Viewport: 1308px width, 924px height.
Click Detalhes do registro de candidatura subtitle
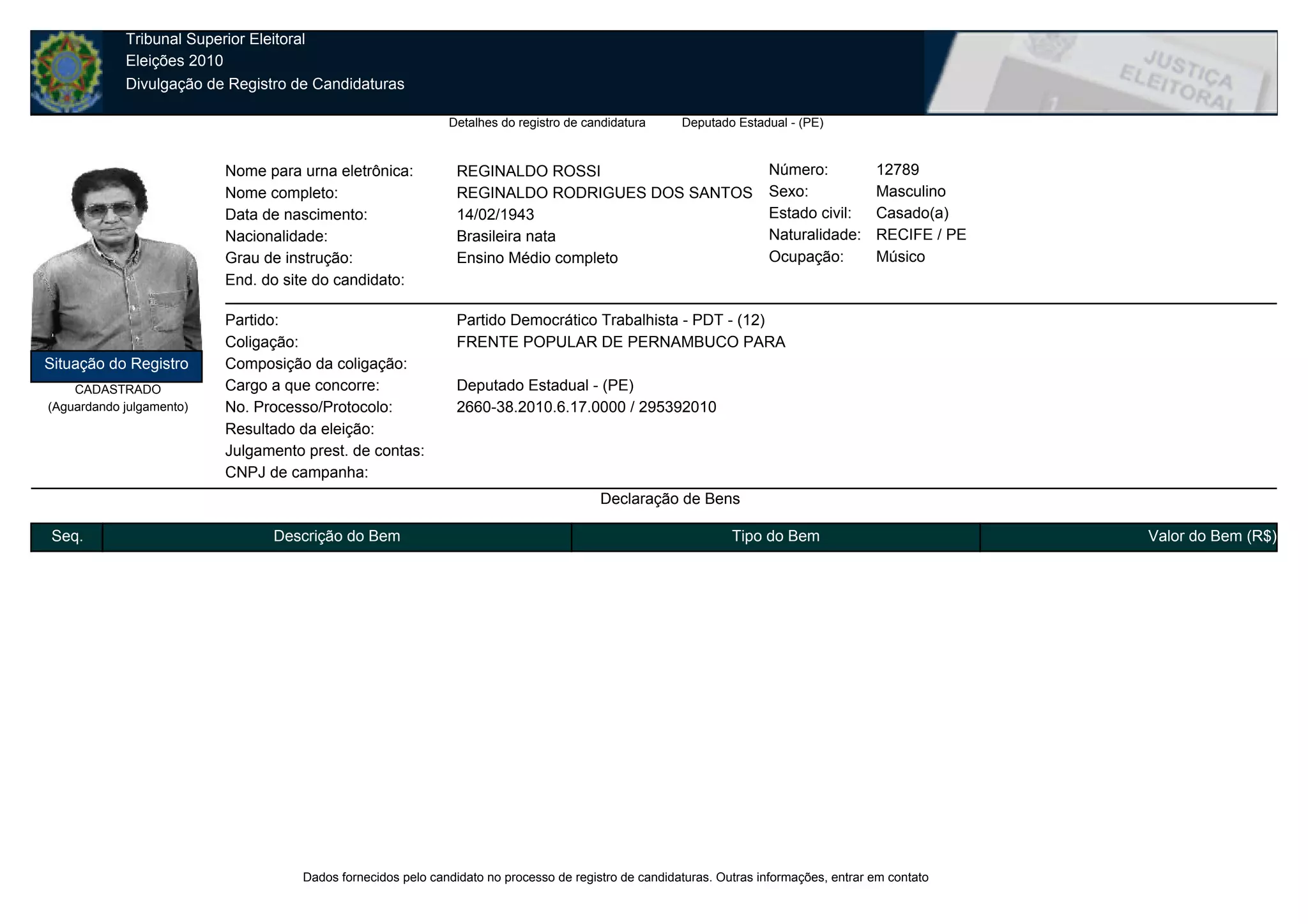pyautogui.click(x=547, y=123)
